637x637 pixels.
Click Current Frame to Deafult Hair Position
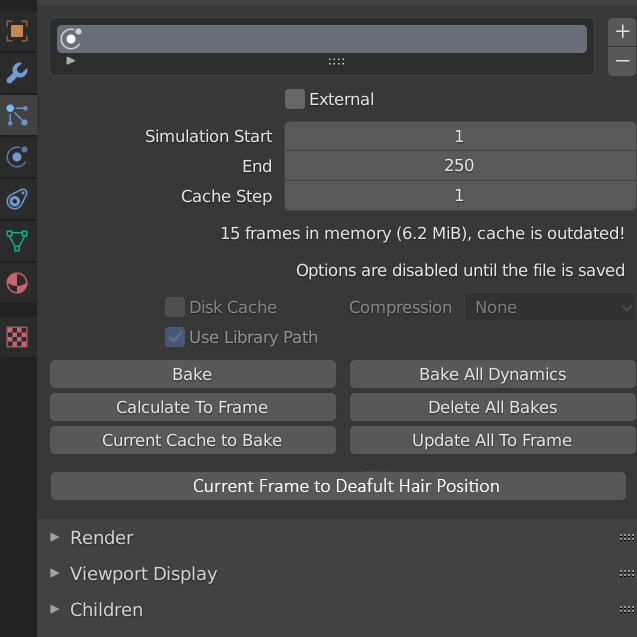338,486
